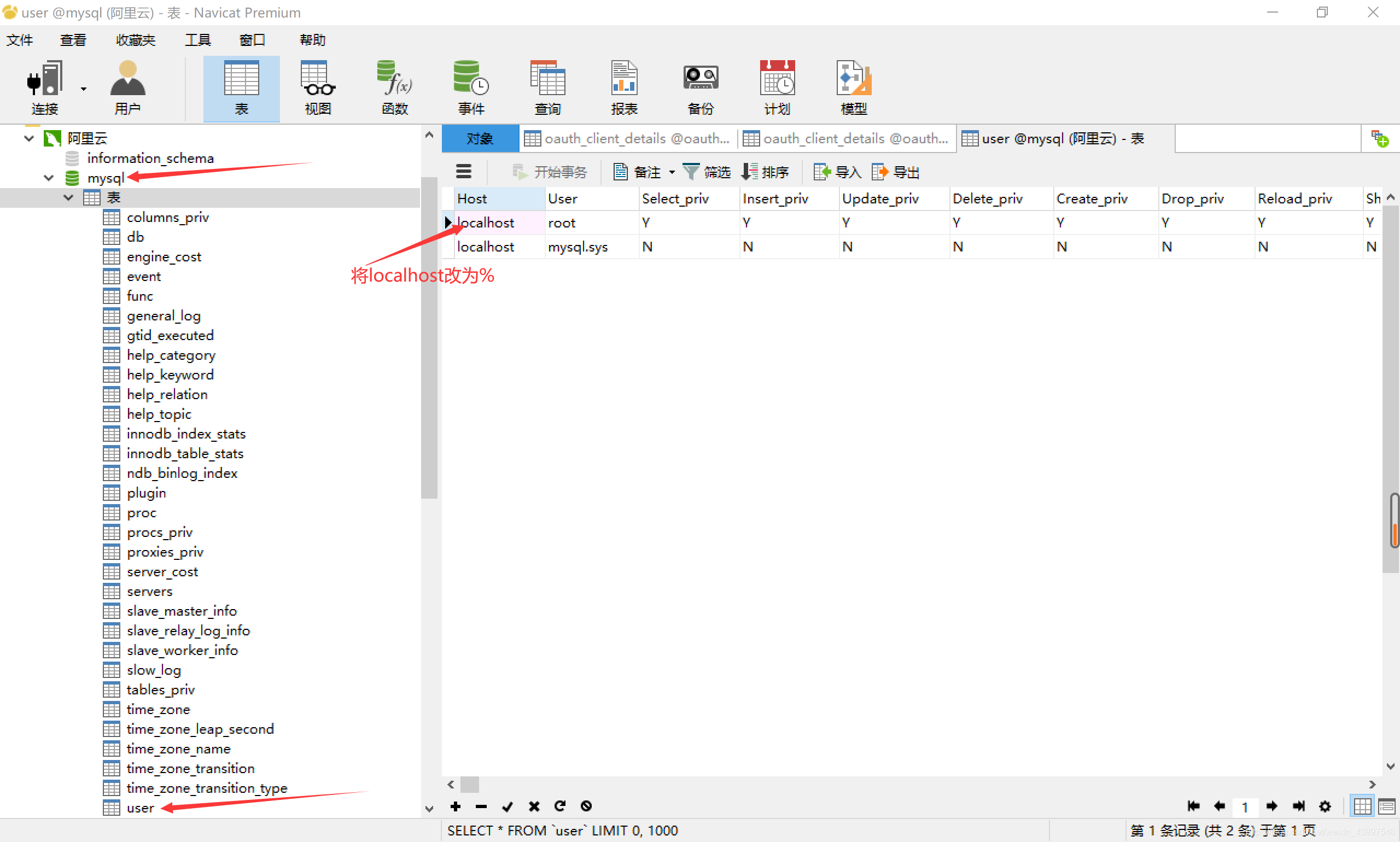Viewport: 1400px width, 842px height.
Task: Select the 函数 (Function) toolbar icon
Action: coord(394,88)
